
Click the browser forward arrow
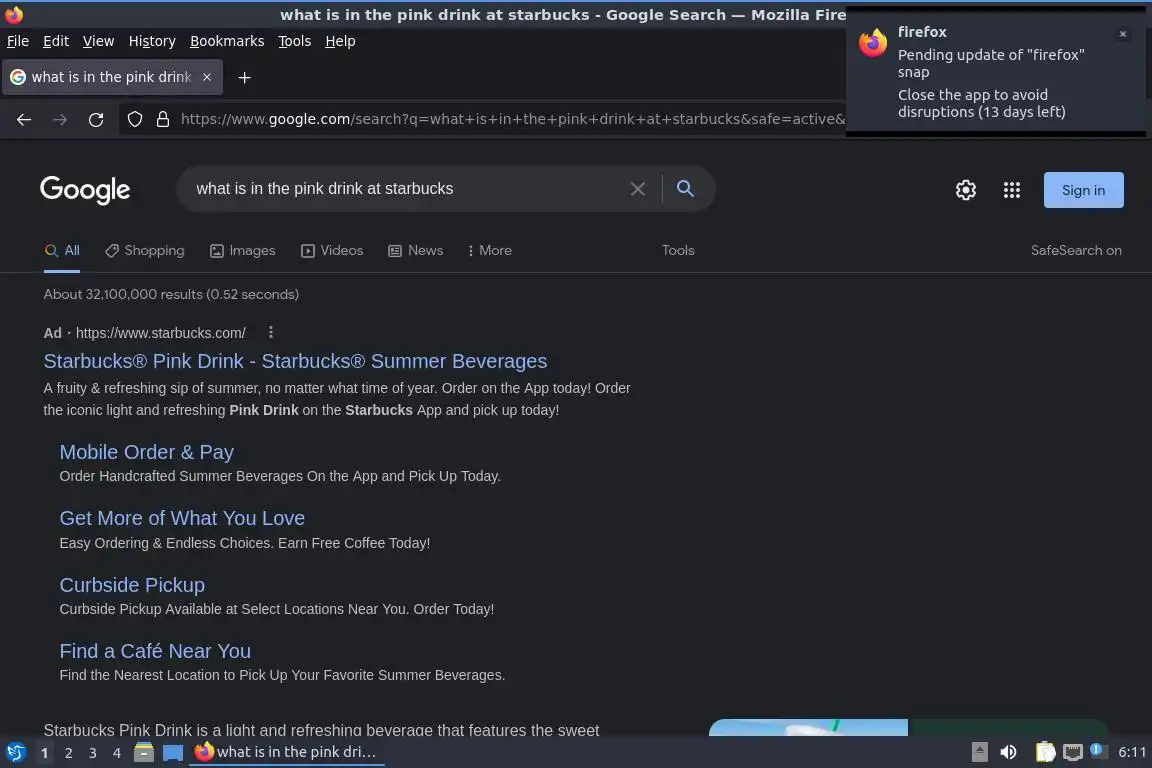point(60,119)
